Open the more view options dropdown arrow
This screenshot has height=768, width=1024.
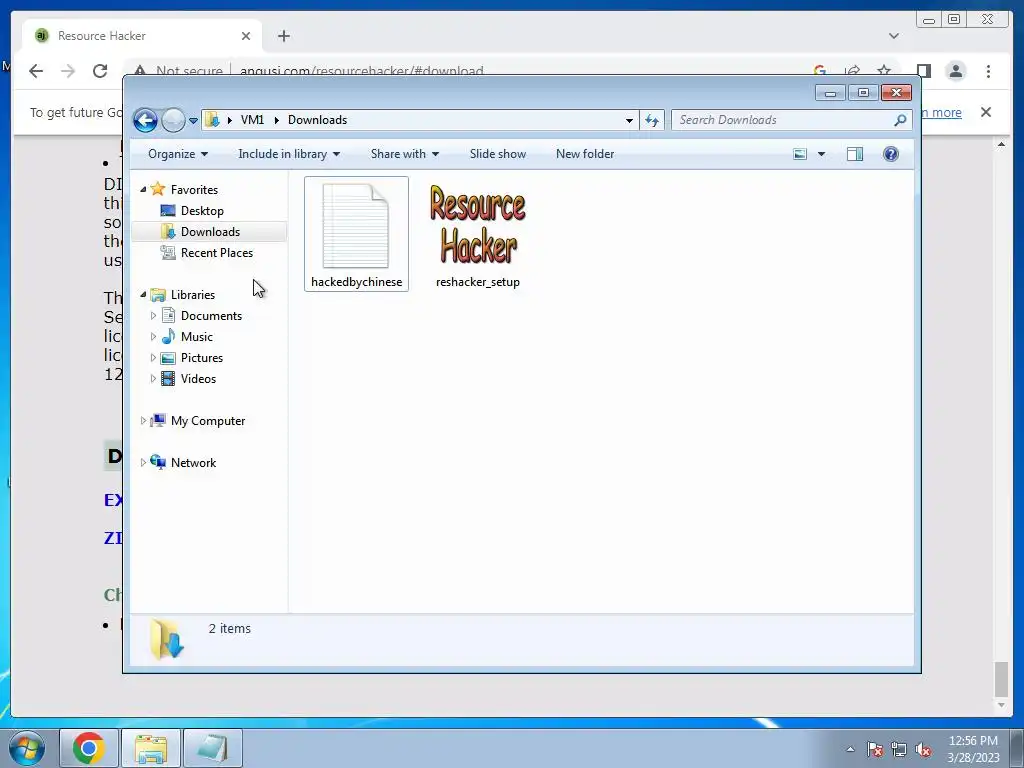coord(822,154)
